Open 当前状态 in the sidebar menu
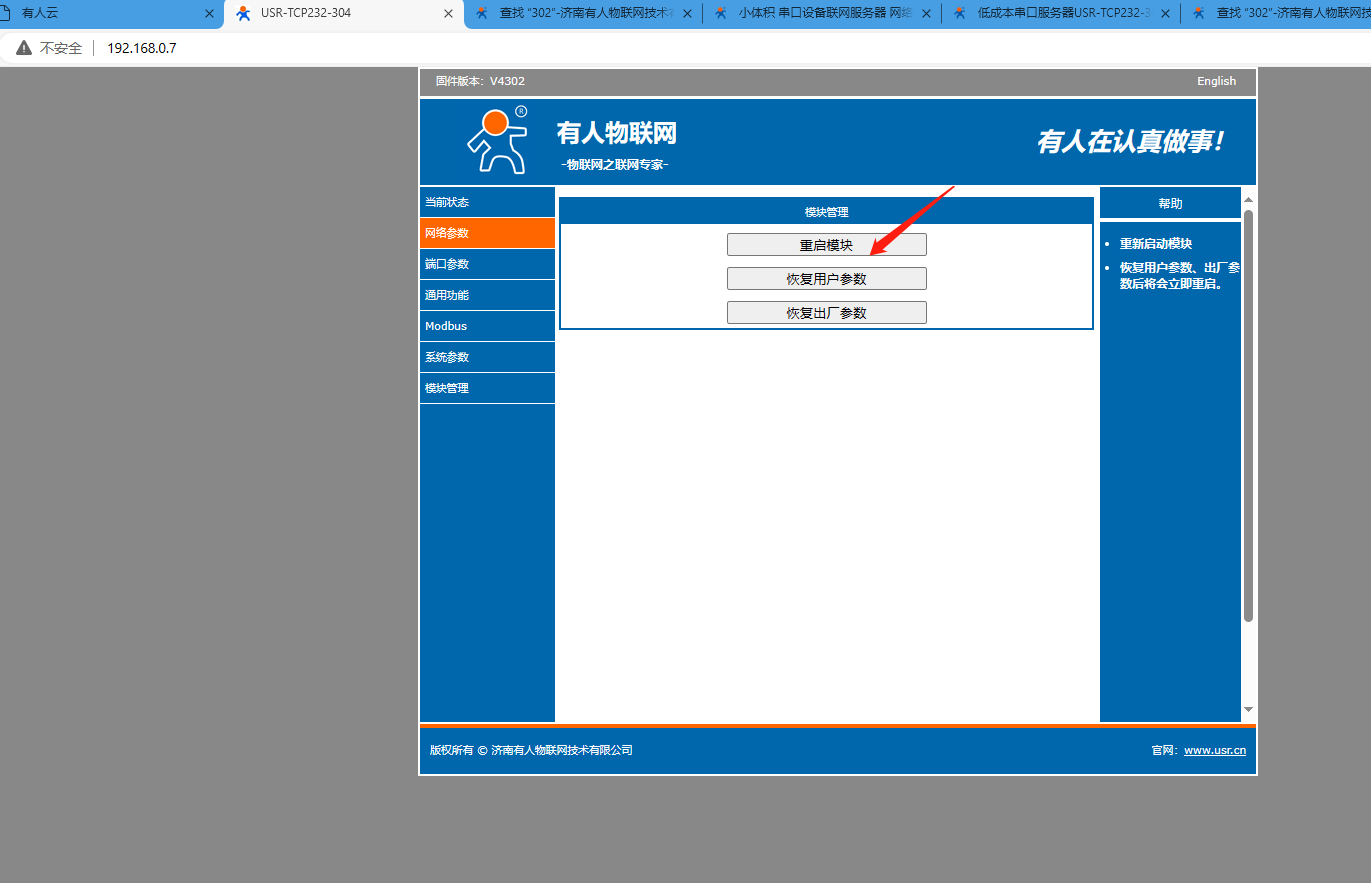 tap(487, 202)
